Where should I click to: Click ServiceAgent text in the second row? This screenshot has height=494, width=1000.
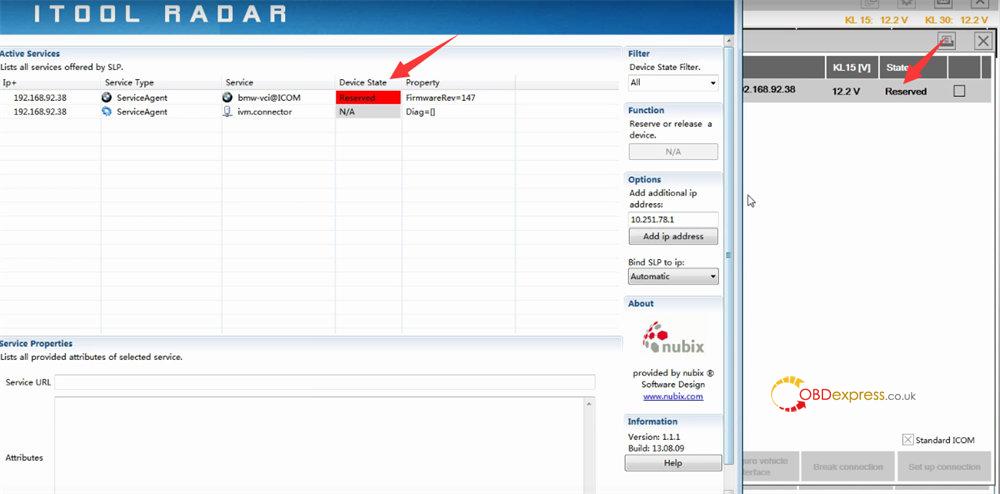click(x=142, y=112)
